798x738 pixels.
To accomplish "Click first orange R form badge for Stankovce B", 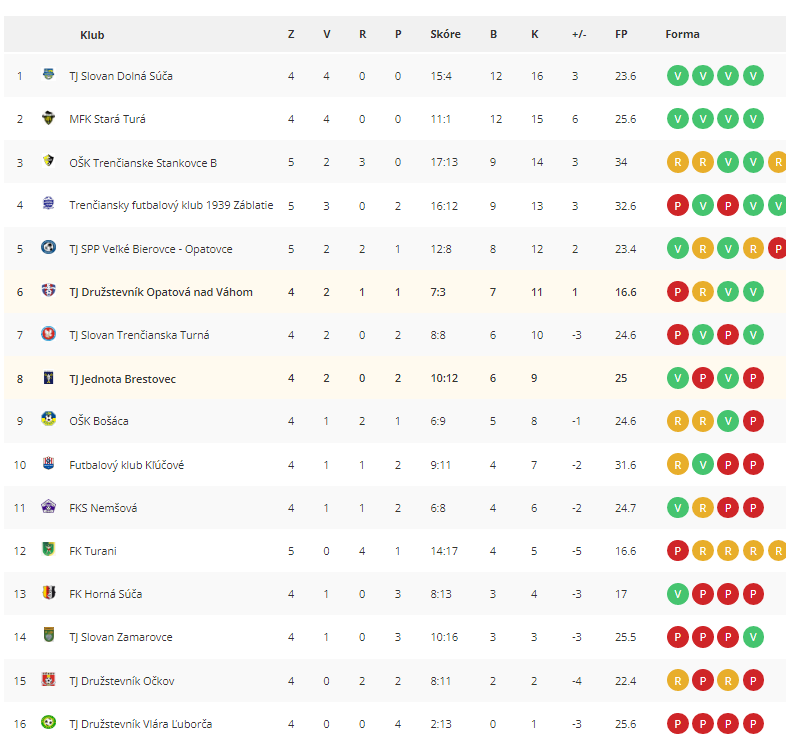I will click(x=677, y=162).
